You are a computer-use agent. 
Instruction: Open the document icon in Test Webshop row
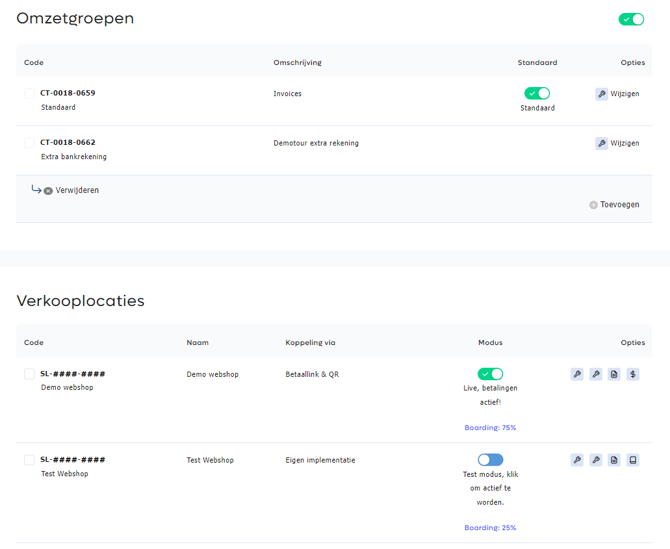pyautogui.click(x=614, y=460)
